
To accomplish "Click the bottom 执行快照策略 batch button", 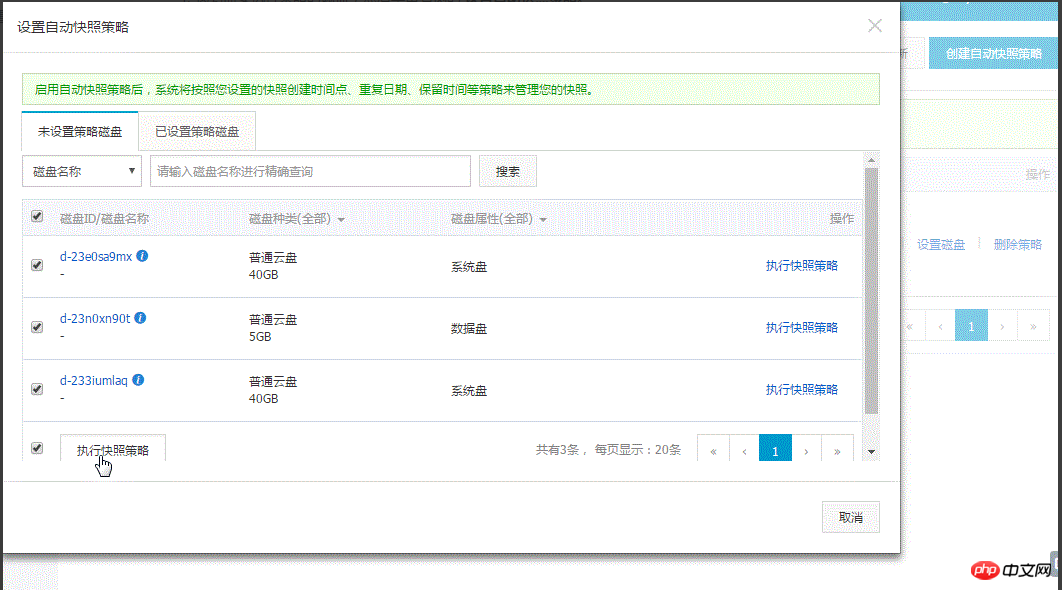I will (113, 449).
